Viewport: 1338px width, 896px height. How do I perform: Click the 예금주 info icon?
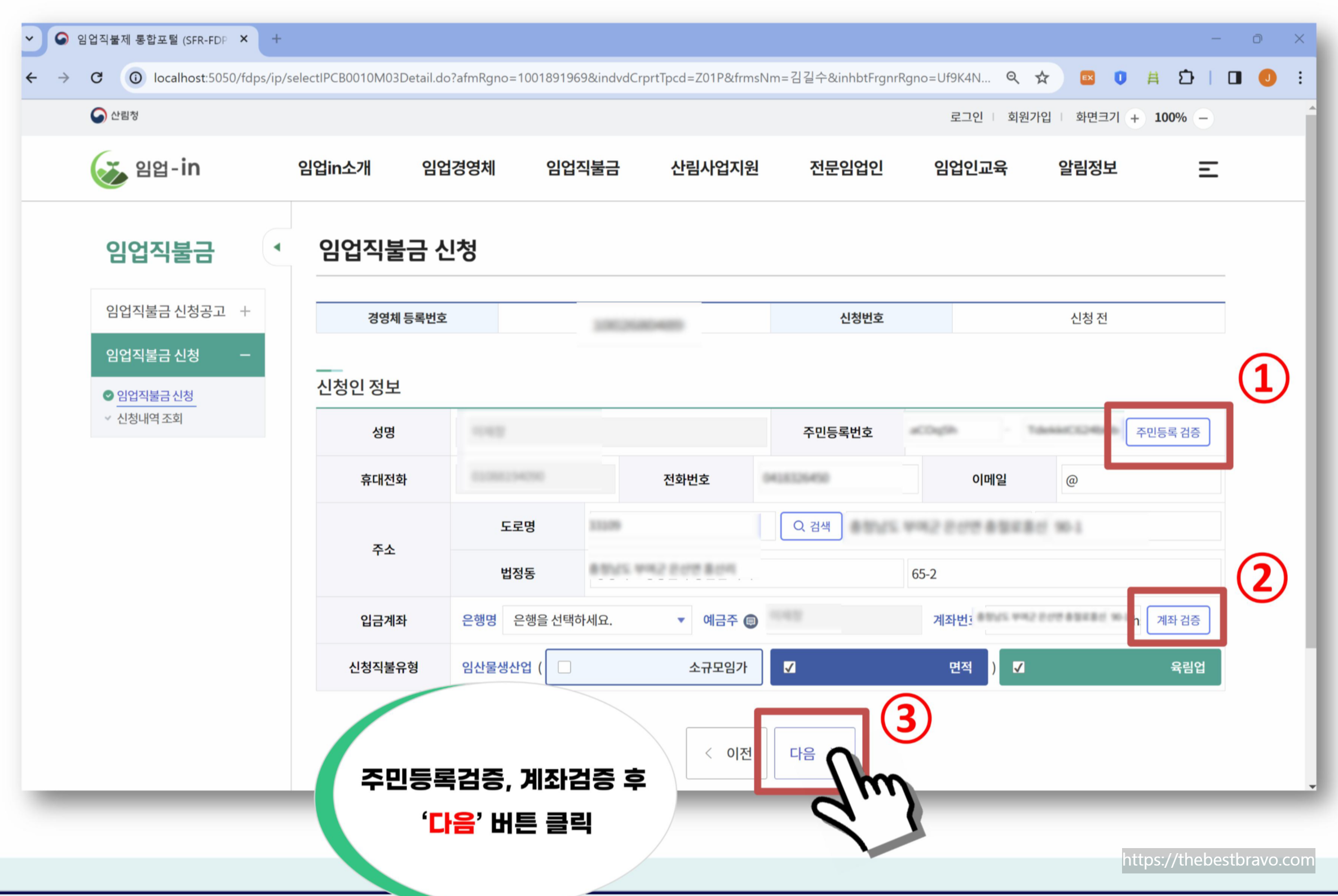tap(751, 621)
